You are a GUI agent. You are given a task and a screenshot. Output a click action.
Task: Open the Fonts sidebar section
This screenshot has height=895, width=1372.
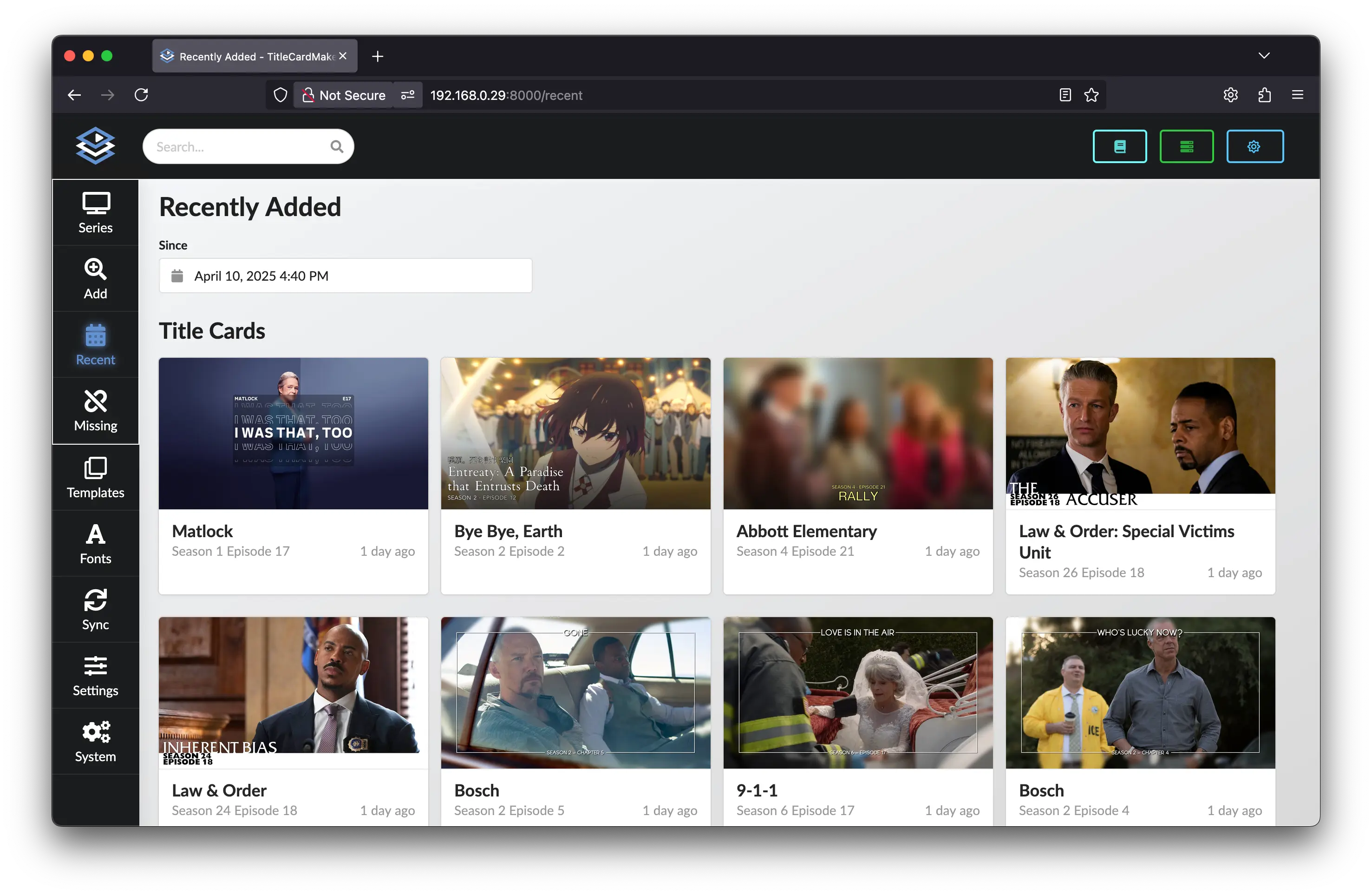(95, 544)
